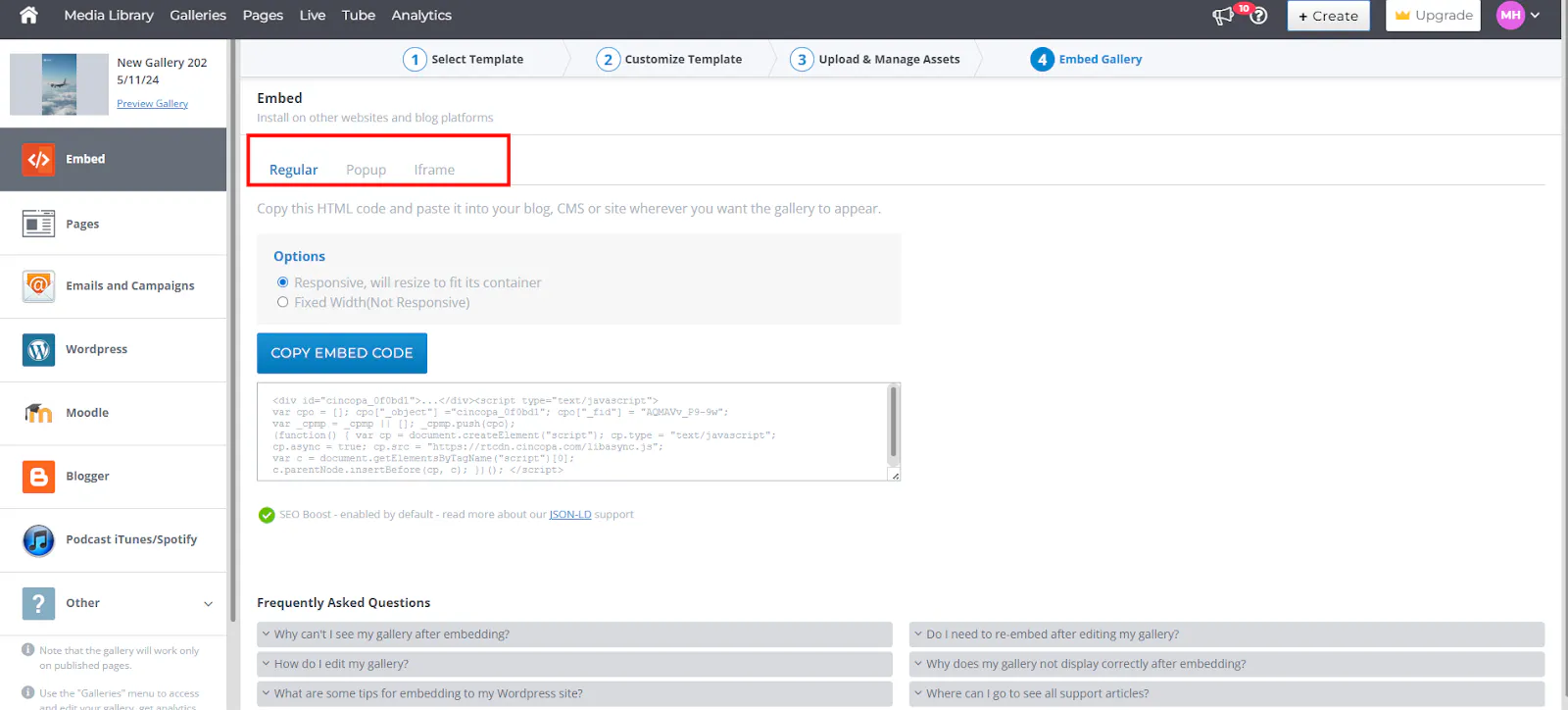1568x710 pixels.
Task: Select Fixed Width (Not Responsive) option
Action: 282,302
